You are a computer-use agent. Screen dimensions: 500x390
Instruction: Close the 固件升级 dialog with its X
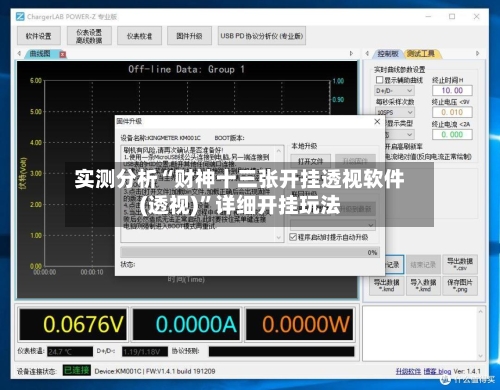tap(377, 122)
